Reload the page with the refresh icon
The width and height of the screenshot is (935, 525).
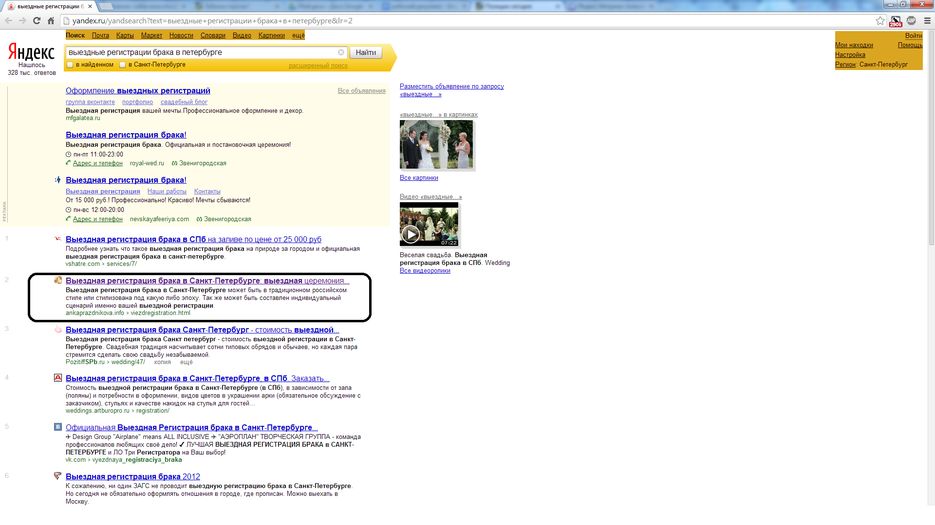pos(36,20)
